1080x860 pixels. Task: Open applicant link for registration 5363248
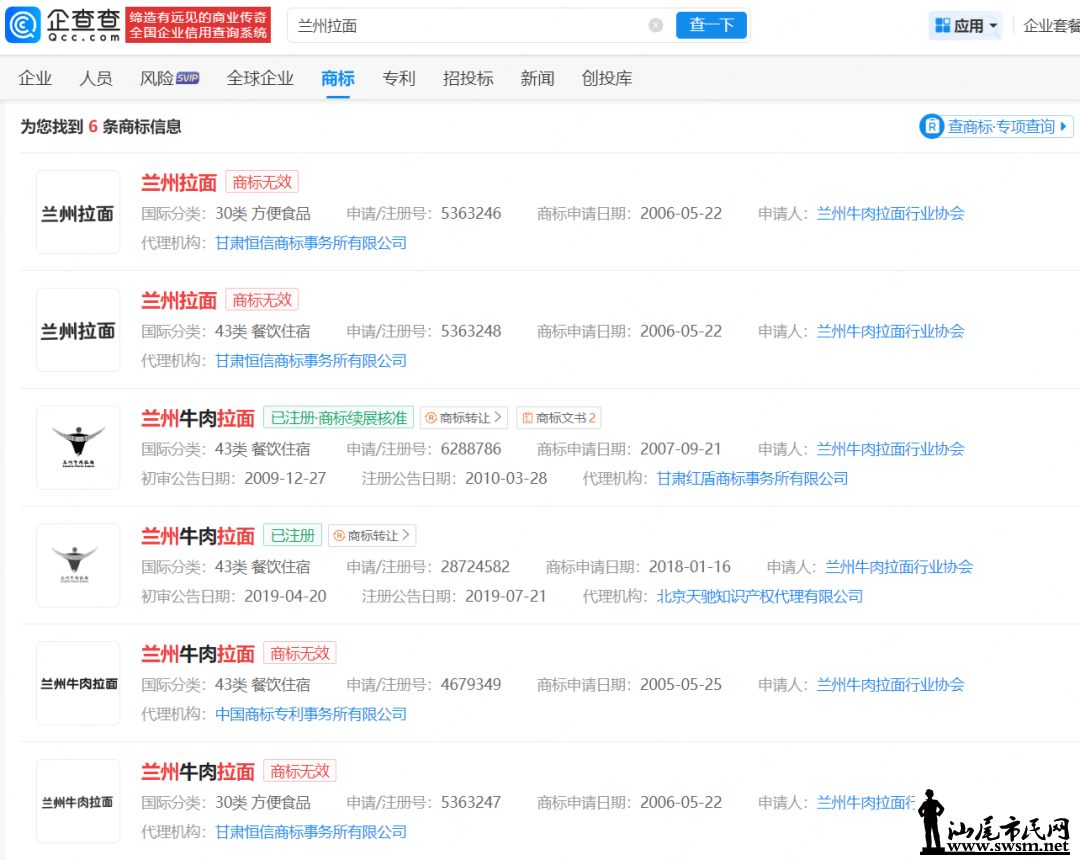pos(890,331)
